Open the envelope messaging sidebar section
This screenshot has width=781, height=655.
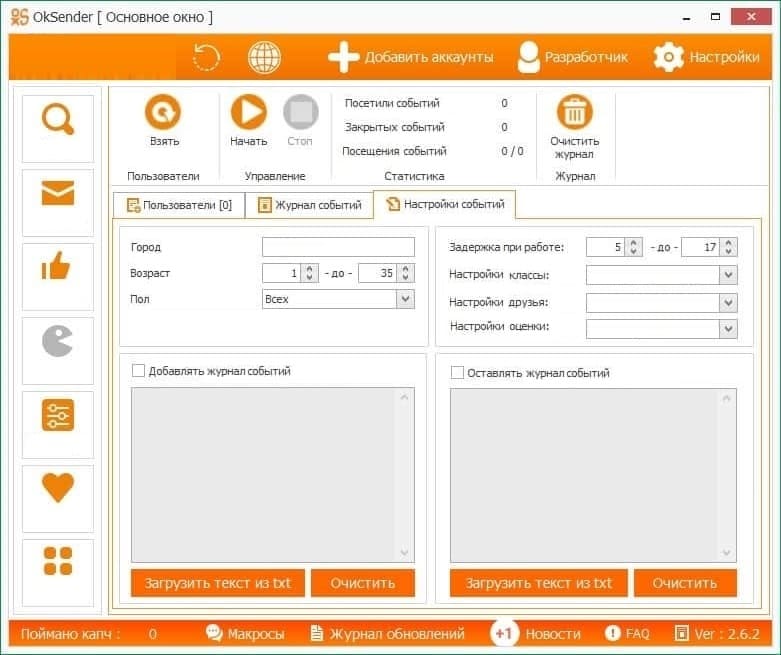pyautogui.click(x=58, y=203)
